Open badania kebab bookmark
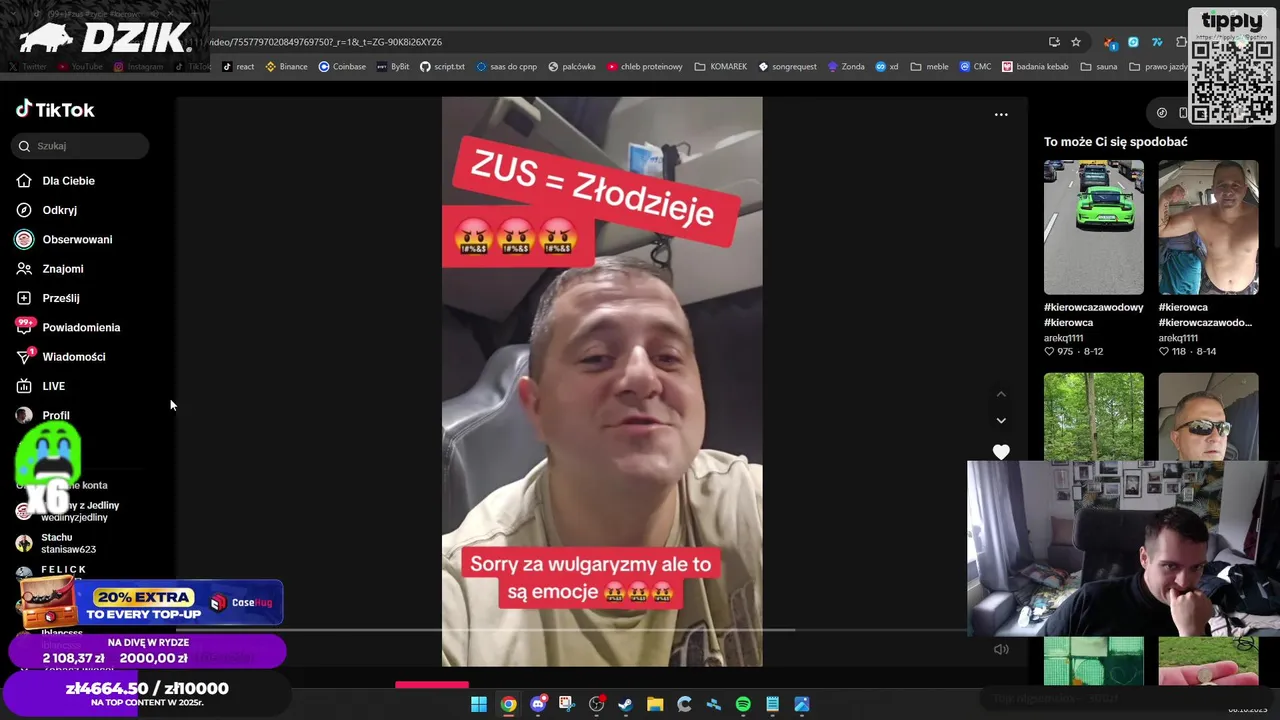 (1035, 67)
